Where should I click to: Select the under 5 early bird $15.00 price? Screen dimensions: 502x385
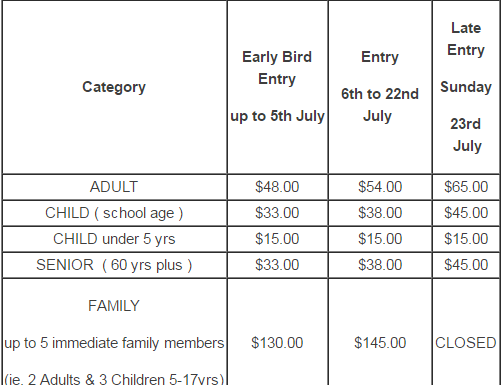tap(277, 239)
